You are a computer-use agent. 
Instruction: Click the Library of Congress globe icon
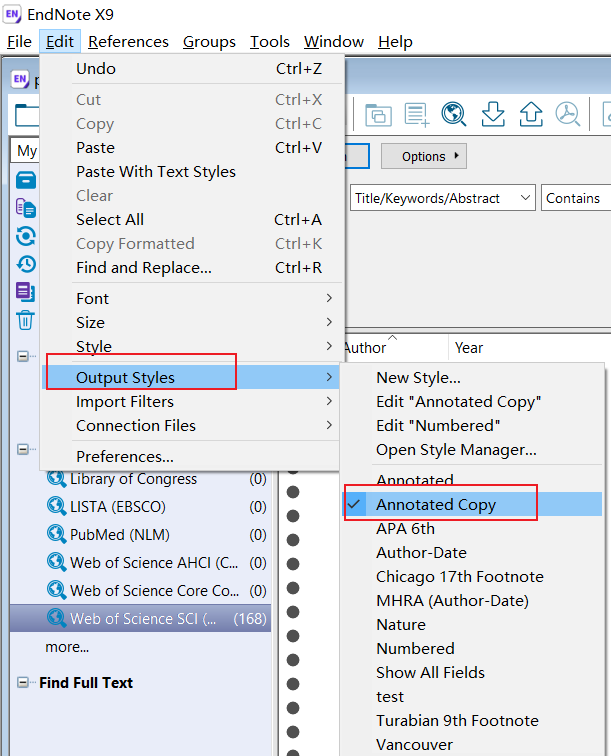[x=56, y=478]
